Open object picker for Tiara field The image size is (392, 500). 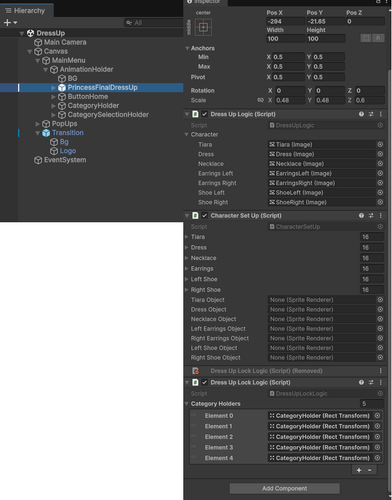[x=380, y=145]
